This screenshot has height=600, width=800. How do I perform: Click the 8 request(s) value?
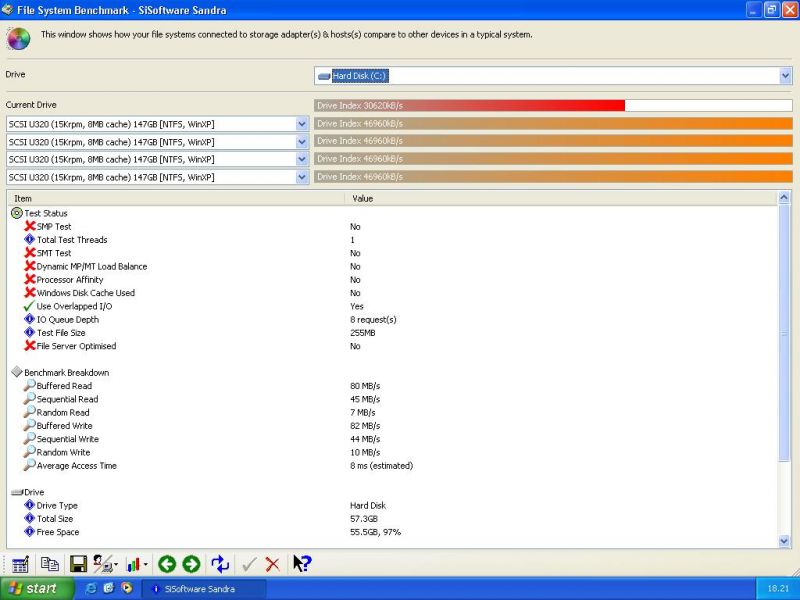(x=373, y=319)
